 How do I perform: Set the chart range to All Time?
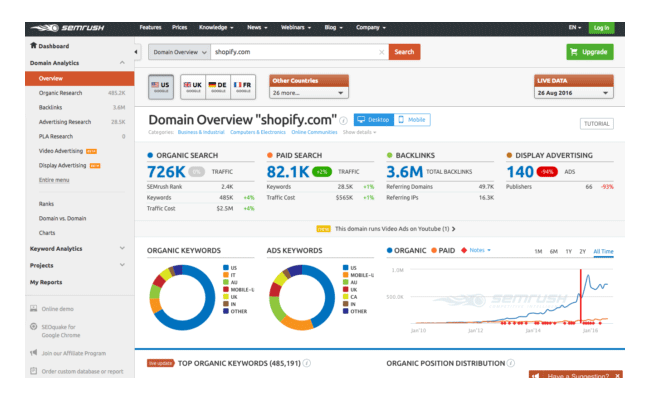pos(603,251)
